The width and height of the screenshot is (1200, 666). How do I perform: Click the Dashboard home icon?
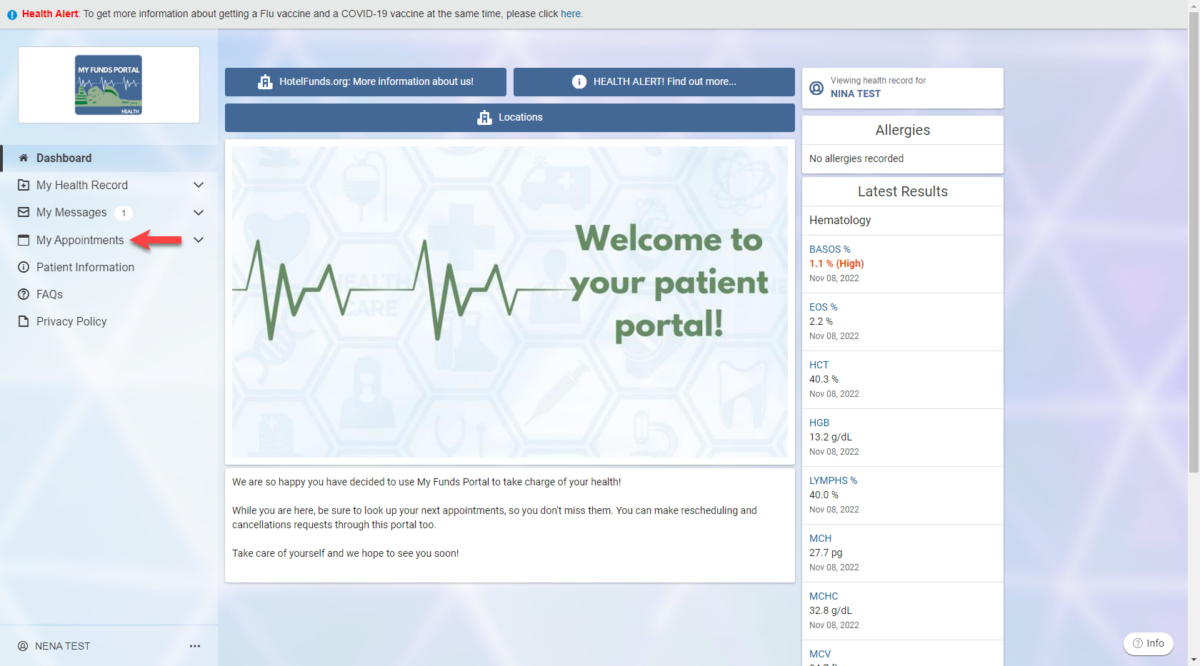click(x=24, y=158)
